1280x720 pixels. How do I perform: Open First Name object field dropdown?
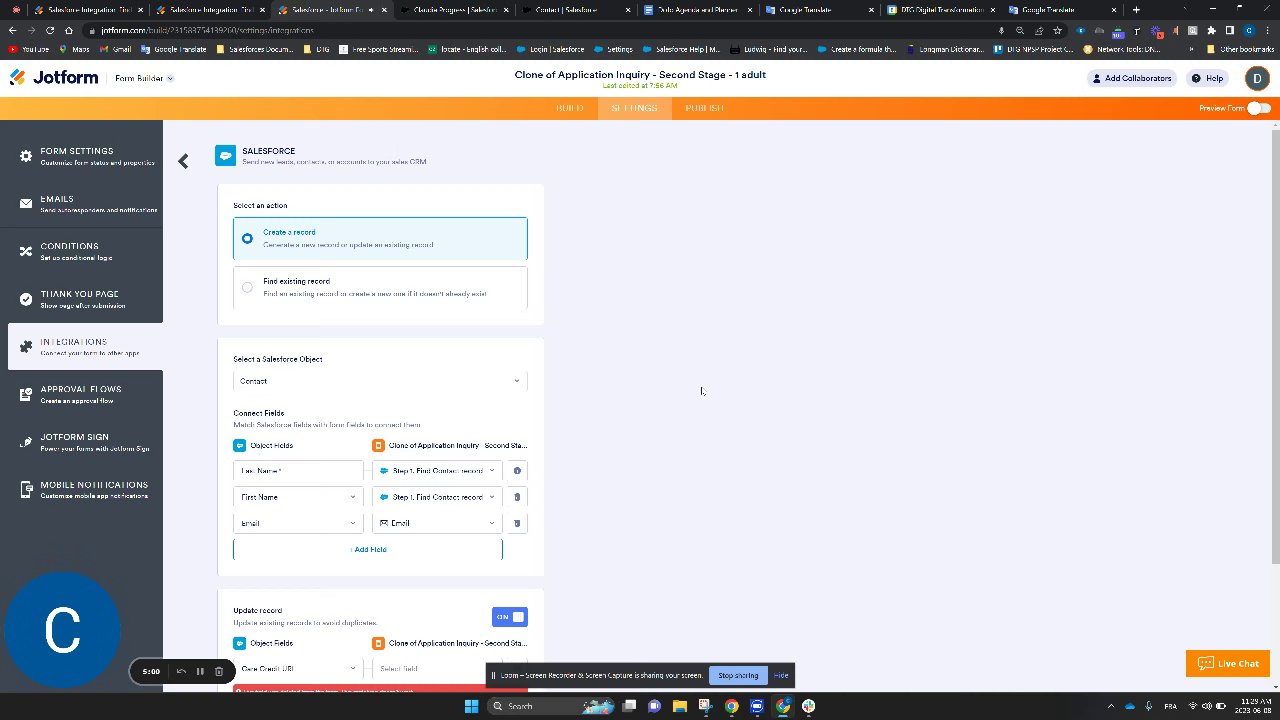pos(298,497)
